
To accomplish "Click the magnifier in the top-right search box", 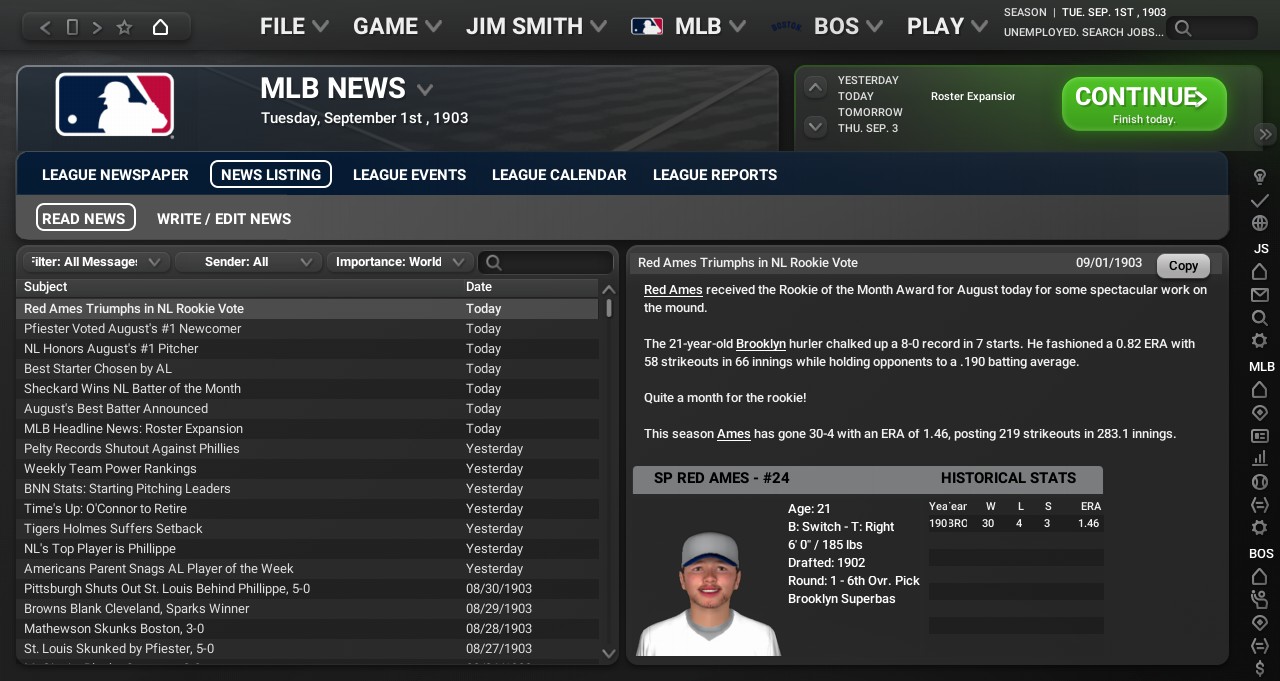I will coord(1183,28).
